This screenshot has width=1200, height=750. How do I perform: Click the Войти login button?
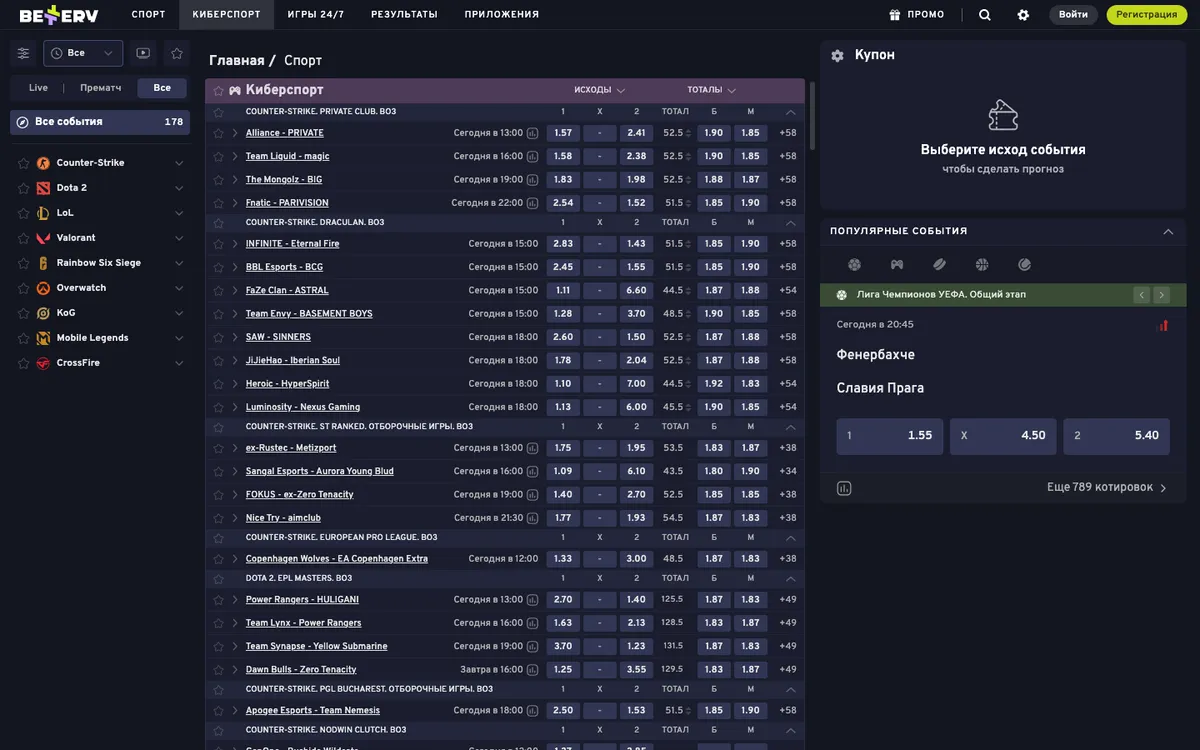pyautogui.click(x=1073, y=15)
